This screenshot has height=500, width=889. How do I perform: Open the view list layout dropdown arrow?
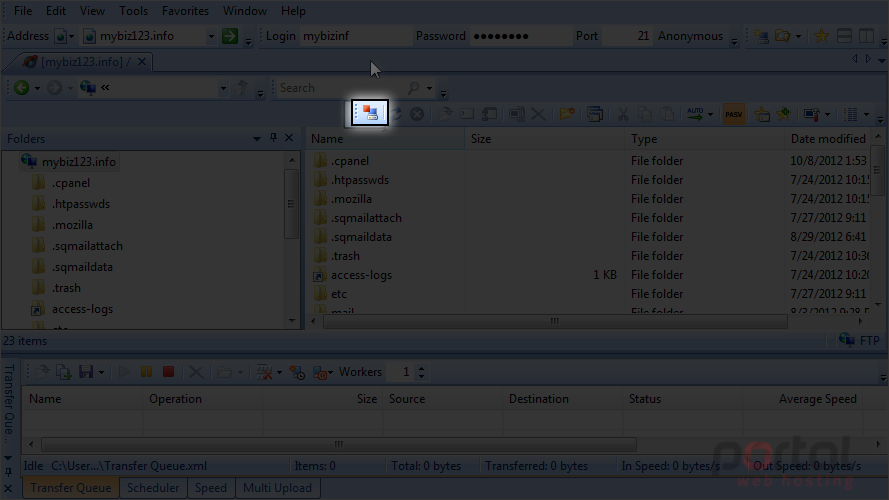(x=866, y=115)
